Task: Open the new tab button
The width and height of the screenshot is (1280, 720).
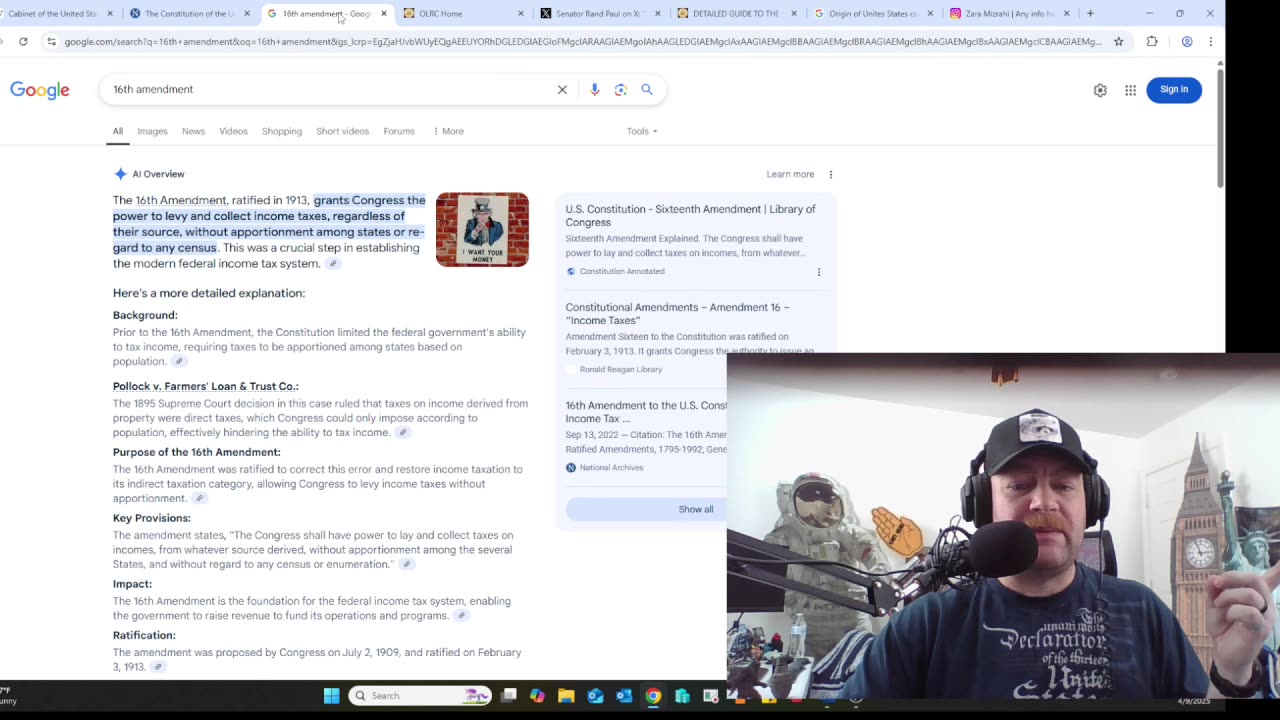Action: coord(1090,13)
